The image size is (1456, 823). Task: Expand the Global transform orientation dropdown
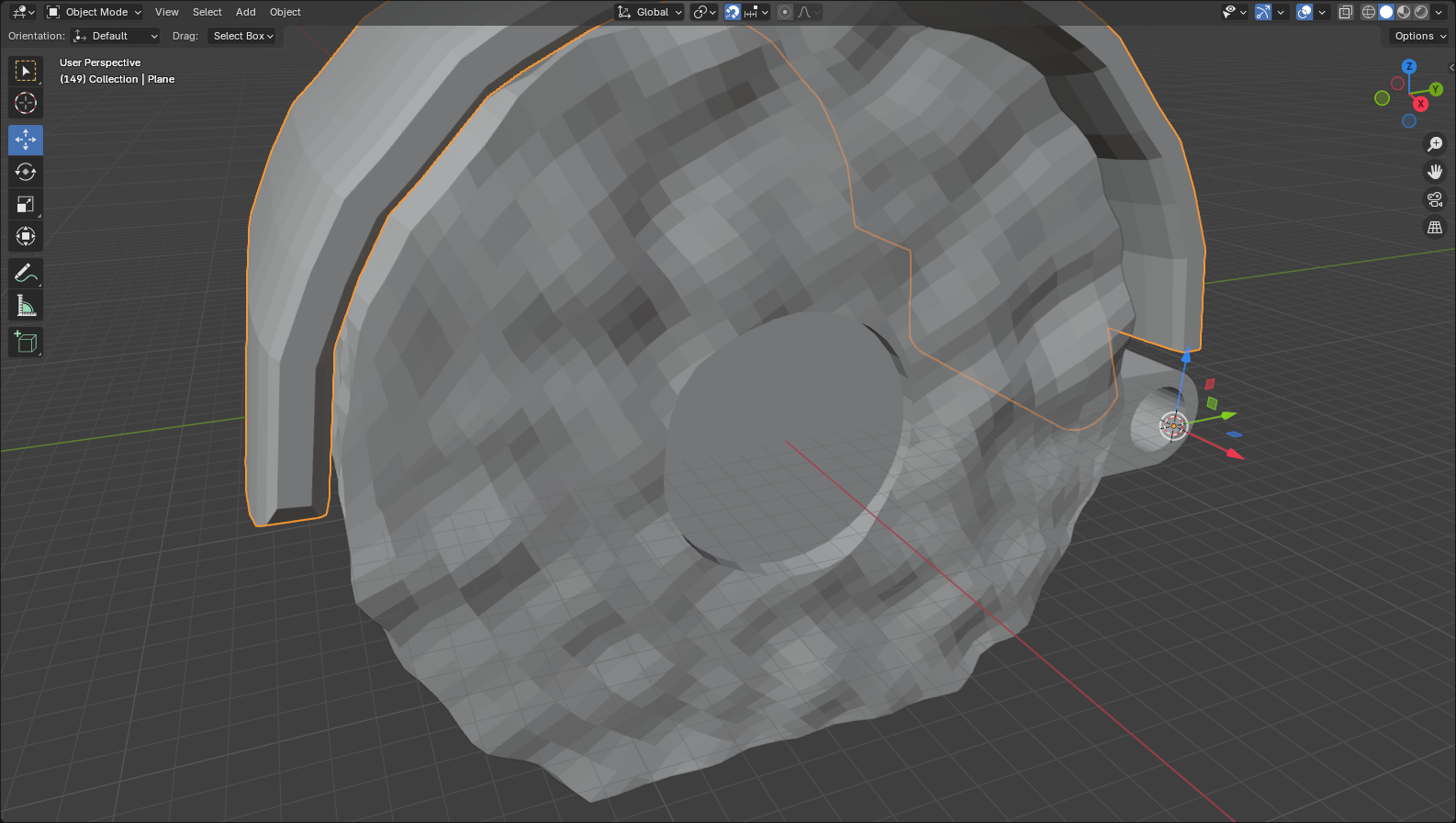pos(650,12)
